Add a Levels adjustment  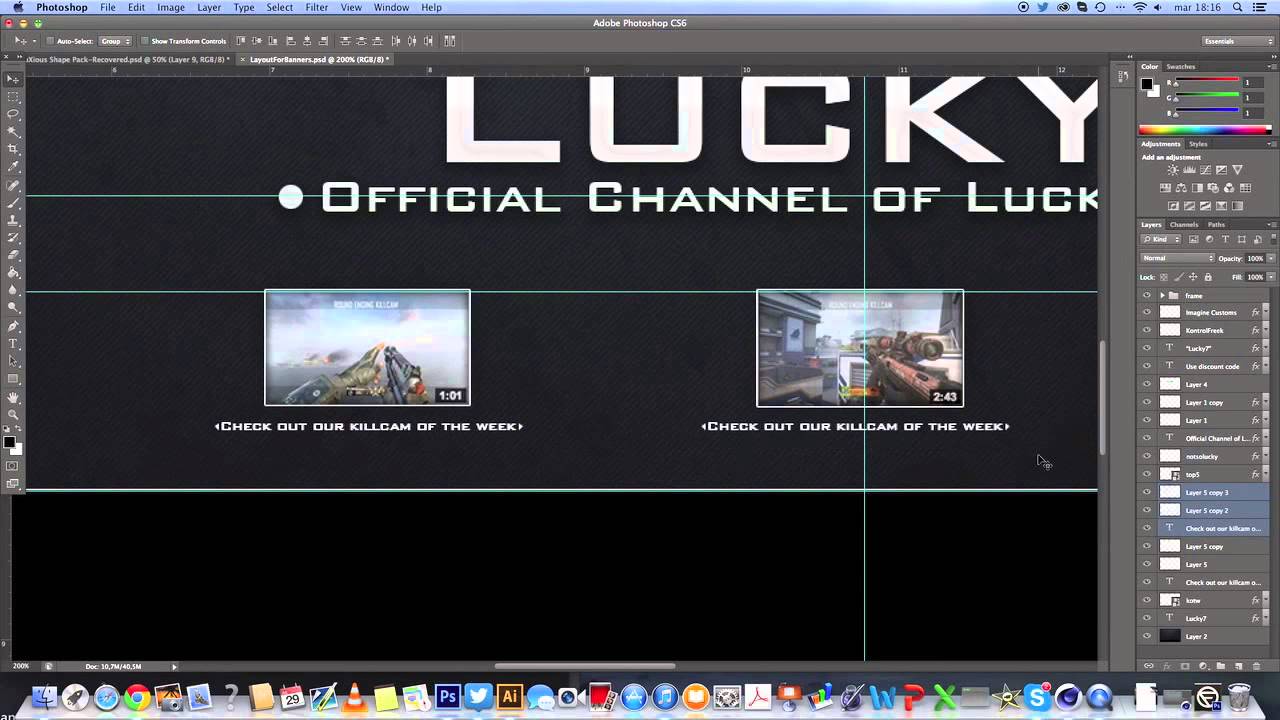tap(1189, 170)
